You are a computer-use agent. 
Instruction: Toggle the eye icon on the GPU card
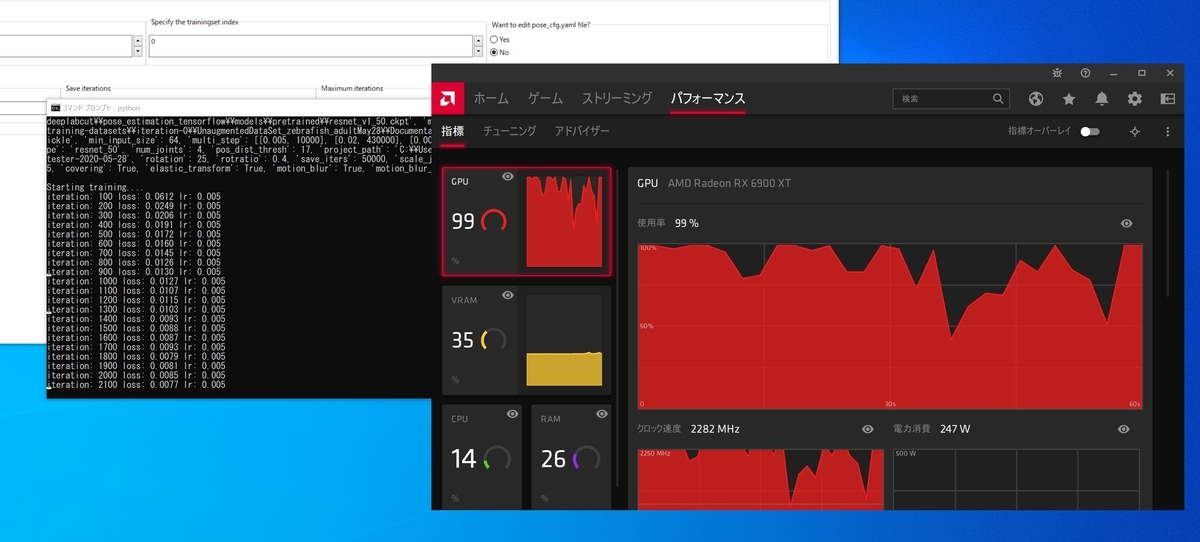(508, 177)
